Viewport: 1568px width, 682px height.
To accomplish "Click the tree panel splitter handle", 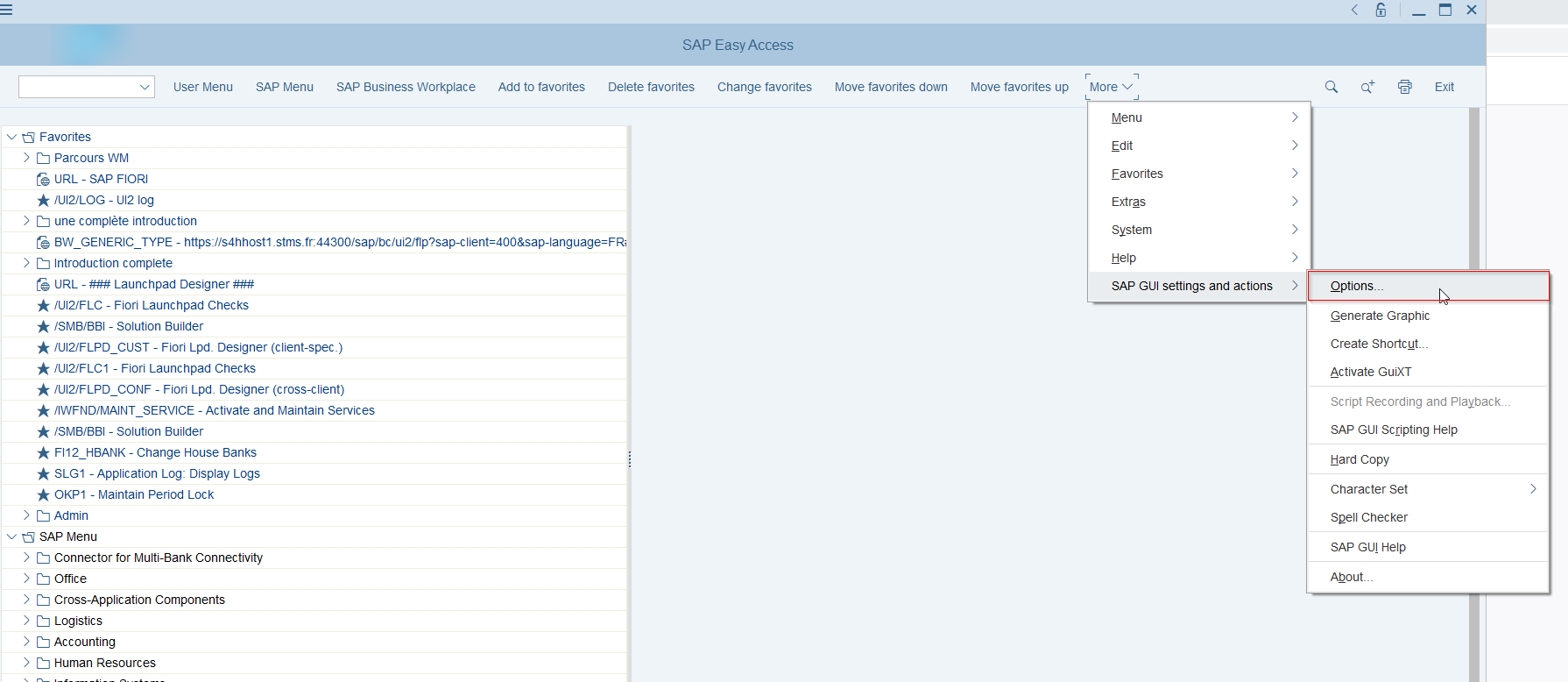I will pyautogui.click(x=629, y=459).
